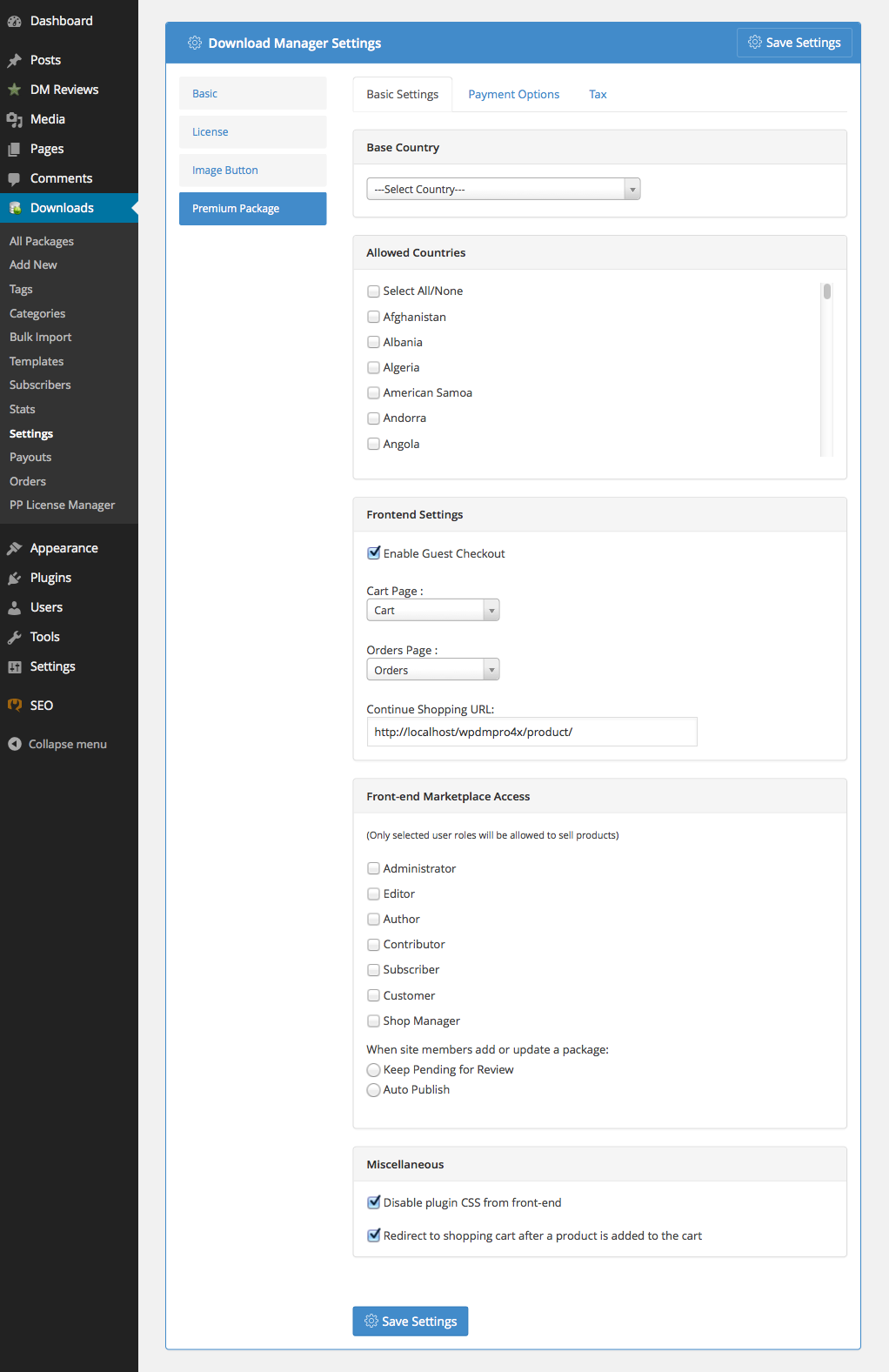Open the Media library icon
This screenshot has height=1372, width=889.
click(x=14, y=119)
